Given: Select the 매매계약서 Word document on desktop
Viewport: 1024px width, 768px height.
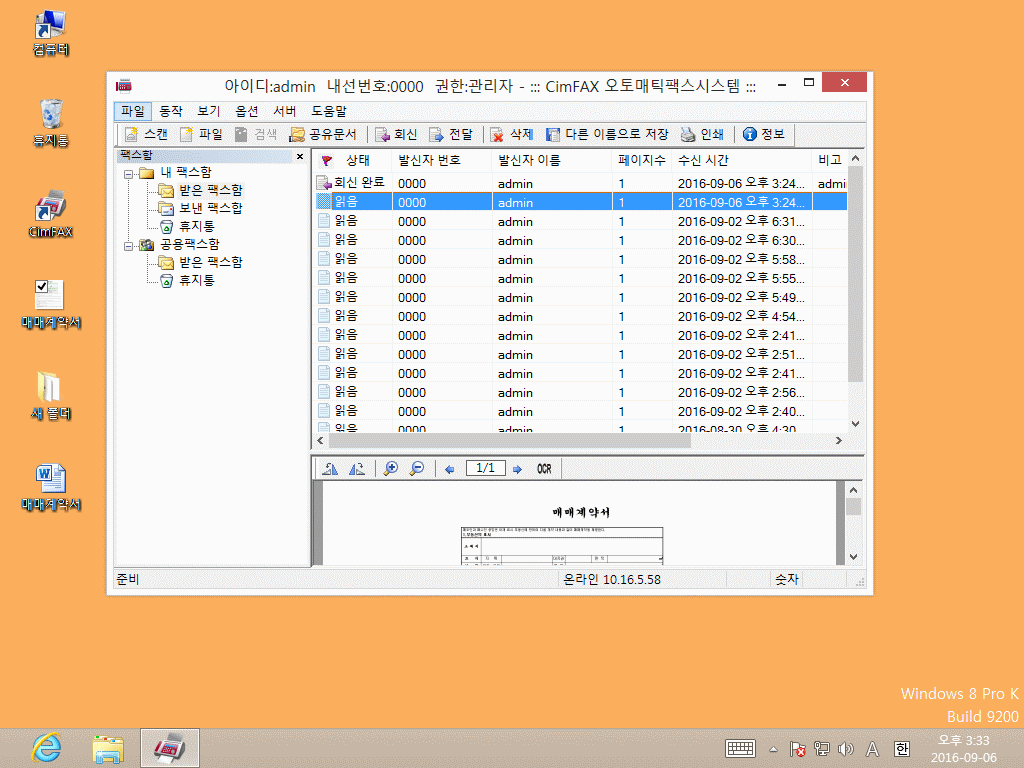Looking at the screenshot, I should [x=51, y=488].
